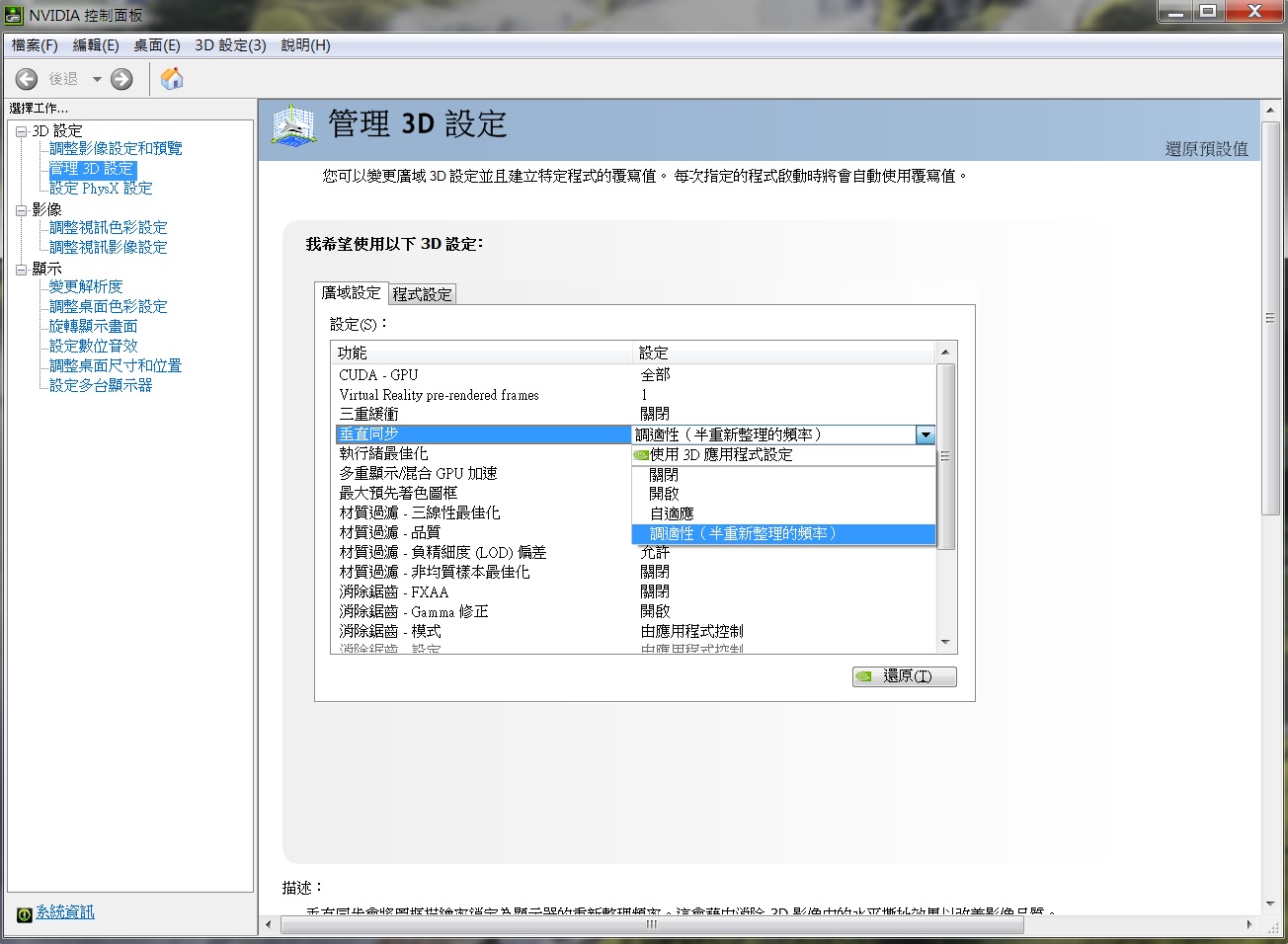Viewport: 1288px width, 944px height.
Task: Click the NVIDIA title bar app icon
Action: click(x=14, y=15)
